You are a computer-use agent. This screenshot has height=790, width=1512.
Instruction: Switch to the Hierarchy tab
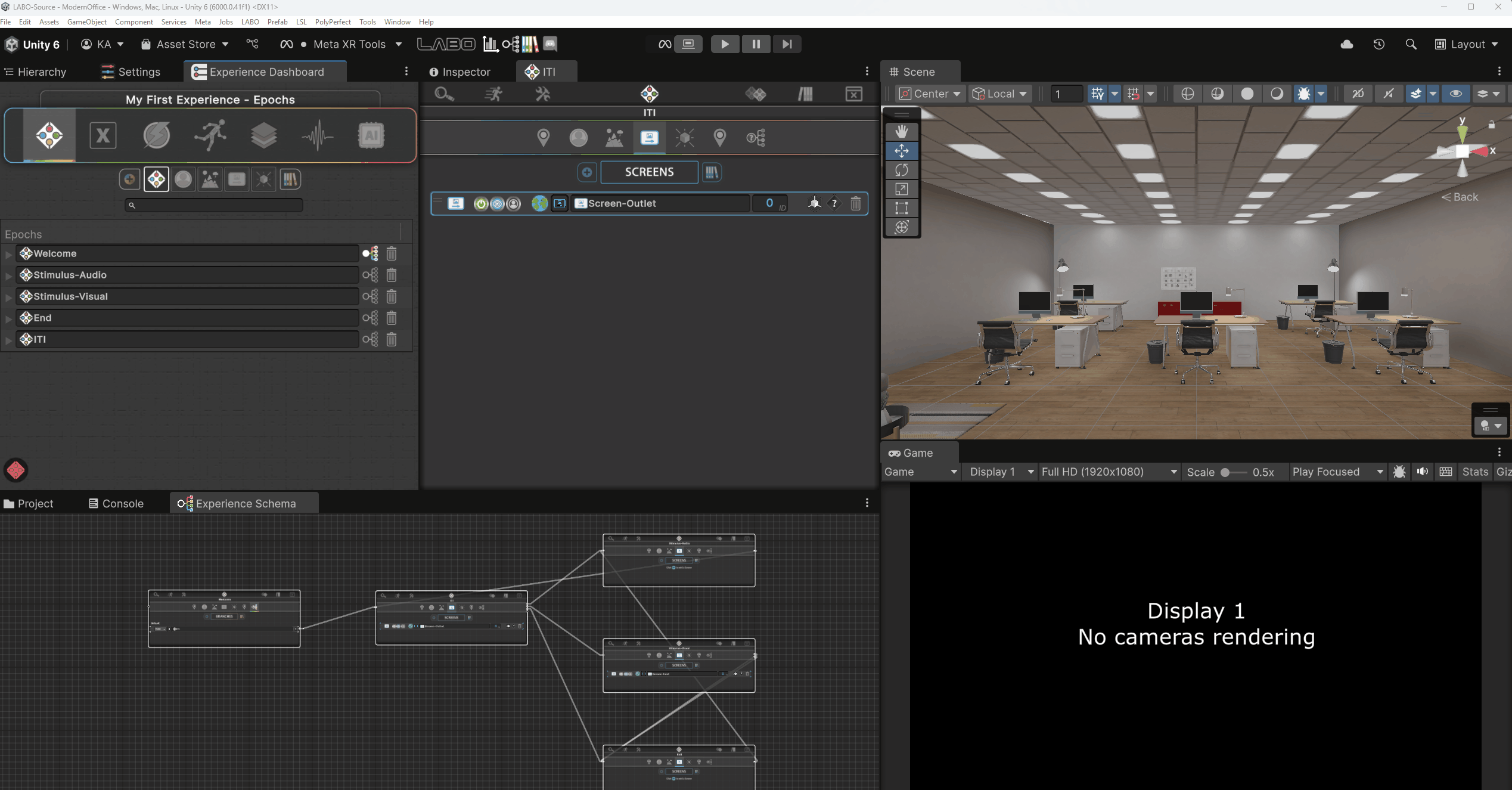tap(36, 72)
